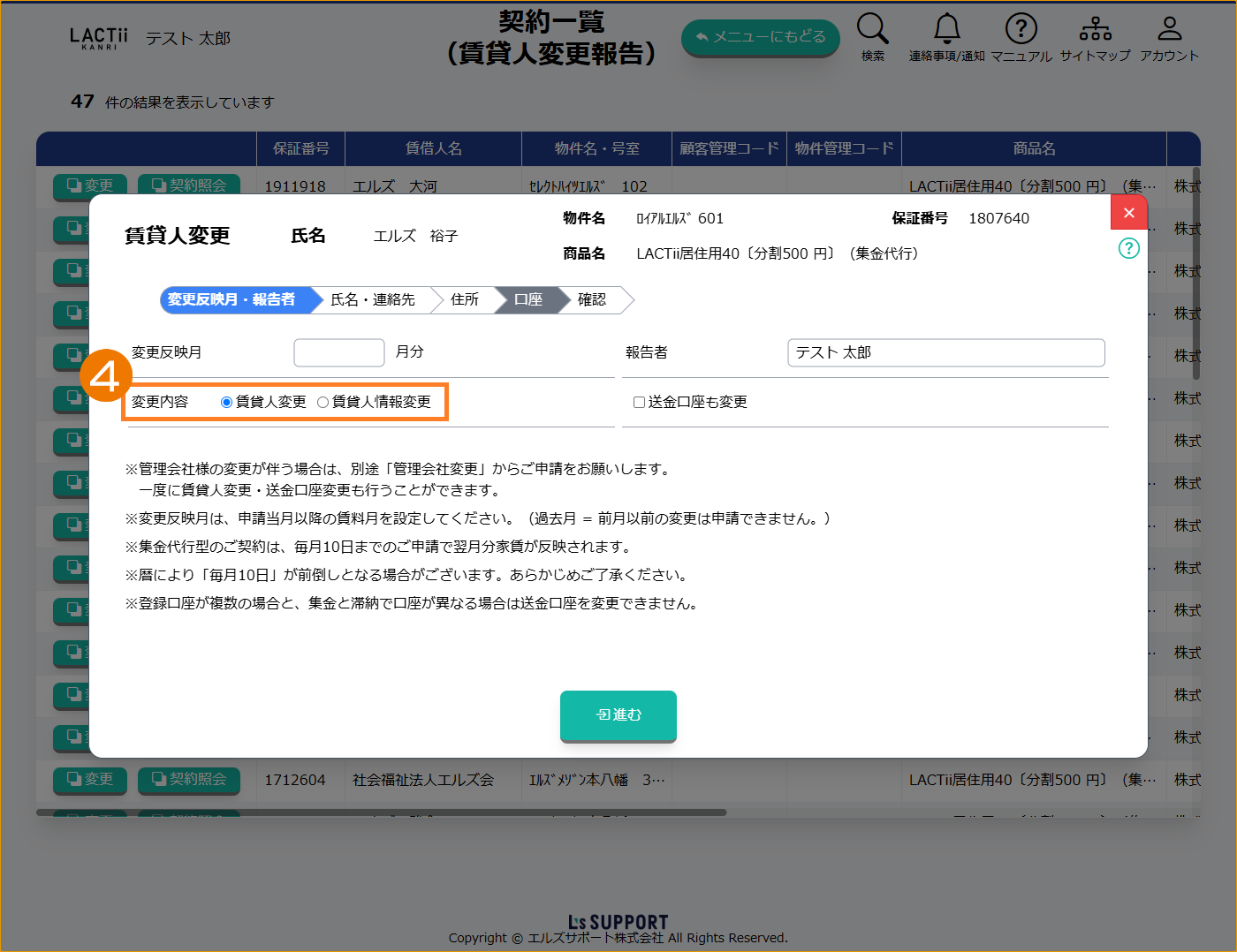The height and width of the screenshot is (952, 1237).
Task: Select the 賃貸人変更 radio button
Action: click(227, 403)
